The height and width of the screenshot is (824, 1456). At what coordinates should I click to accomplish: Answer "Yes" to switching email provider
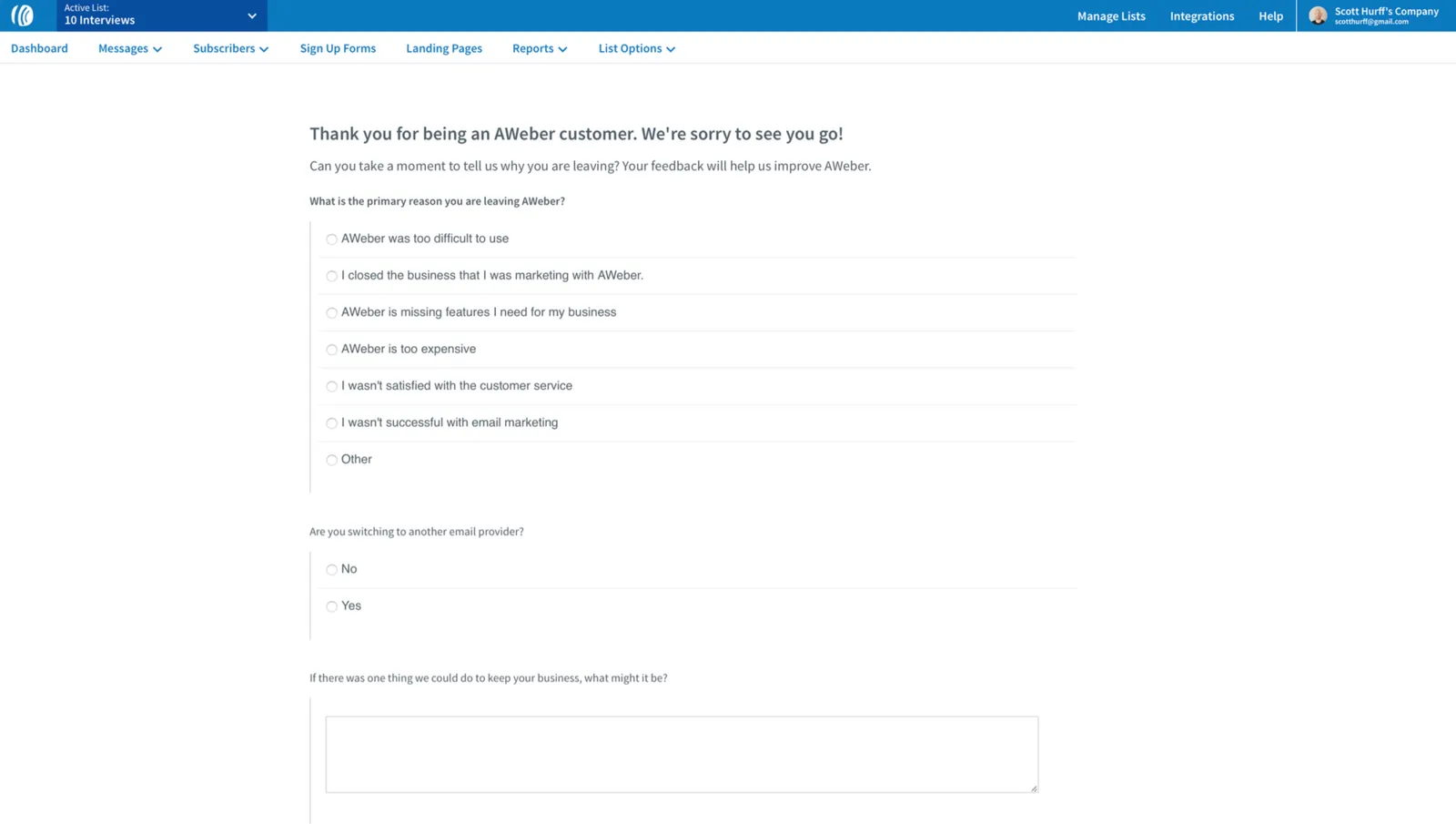pos(331,606)
